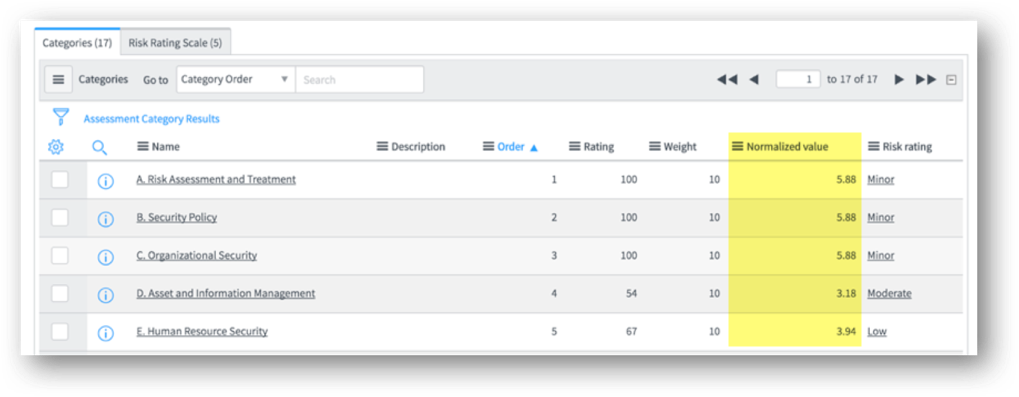
Task: Click the filter funnel icon
Action: point(60,118)
